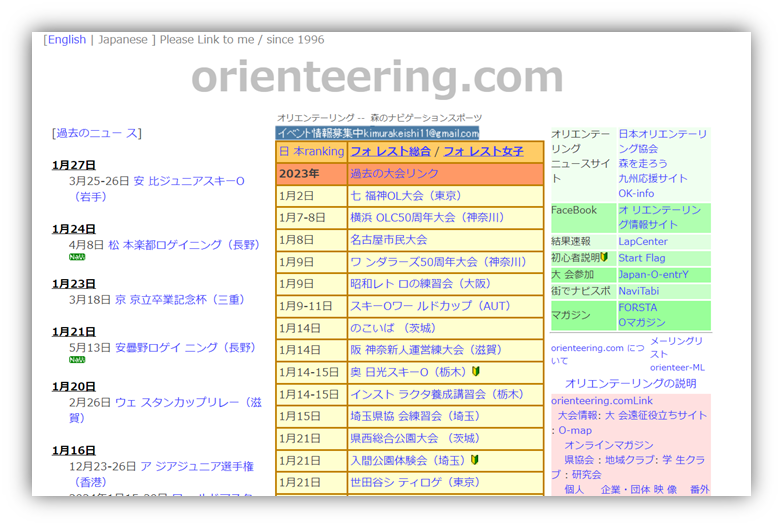Click the beginner mark icon beside 奥日光スキーO
The image size is (783, 528).
pos(476,371)
